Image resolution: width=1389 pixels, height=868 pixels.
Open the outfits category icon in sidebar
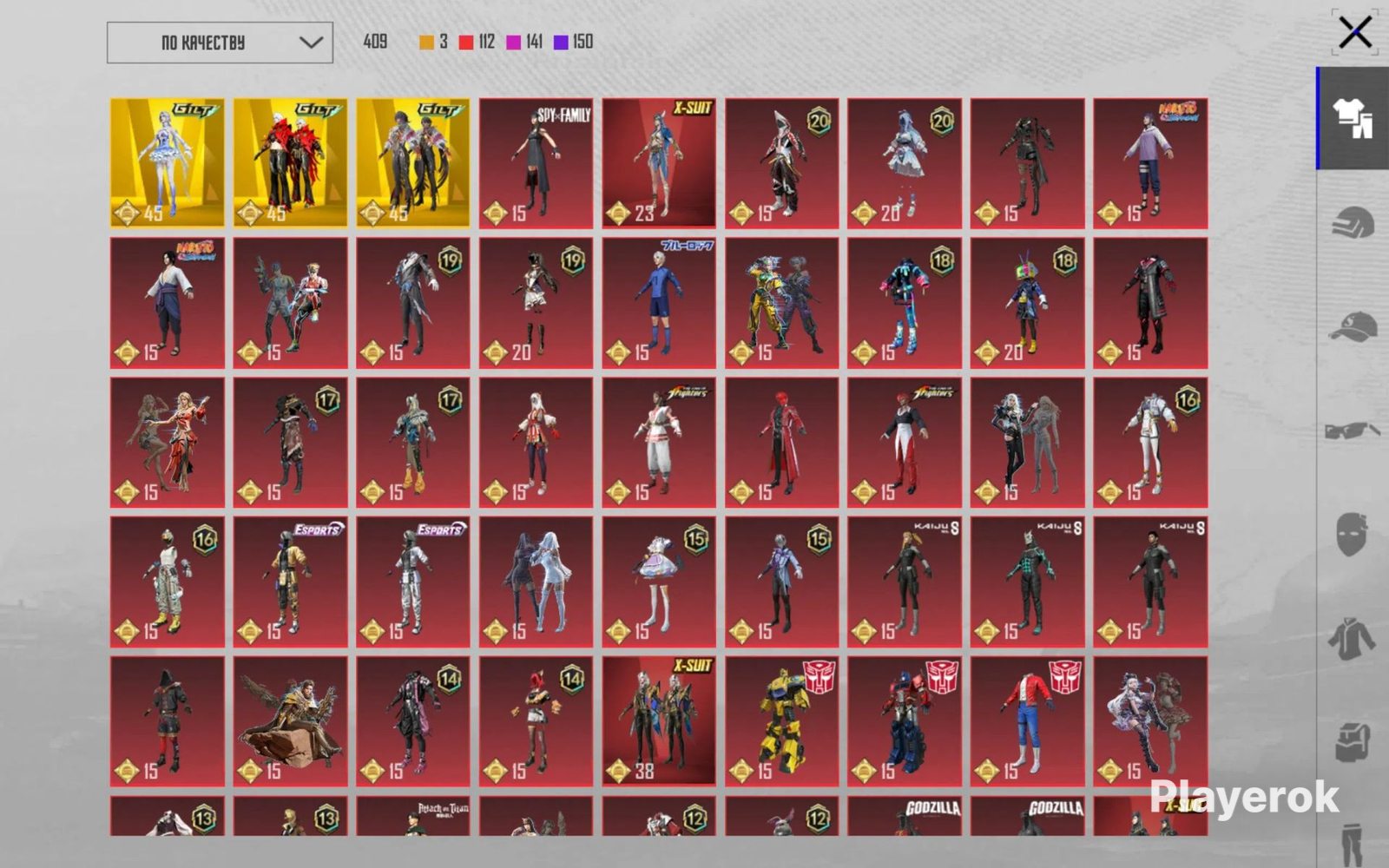click(x=1353, y=119)
